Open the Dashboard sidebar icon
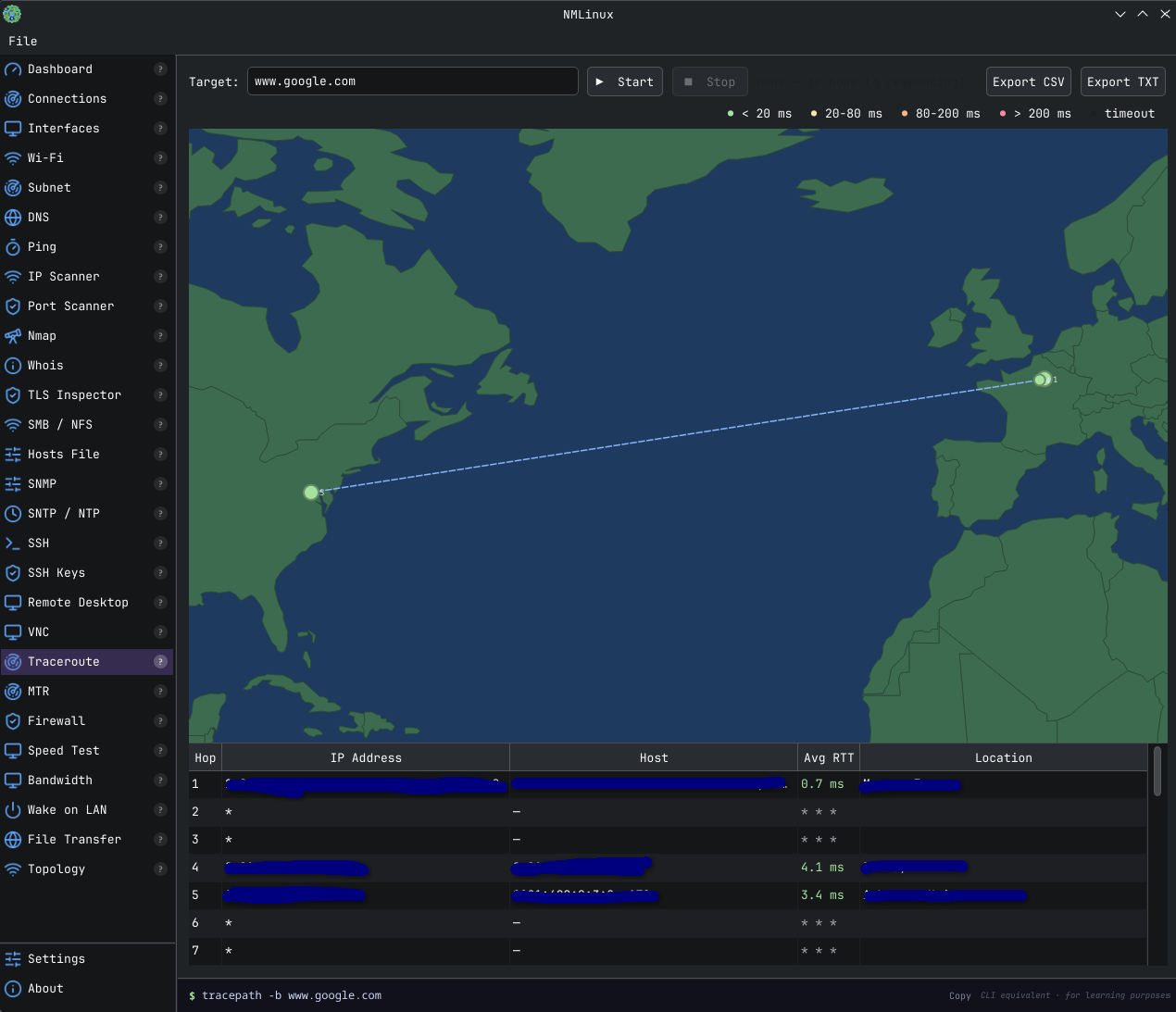This screenshot has height=1012, width=1176. (13, 69)
